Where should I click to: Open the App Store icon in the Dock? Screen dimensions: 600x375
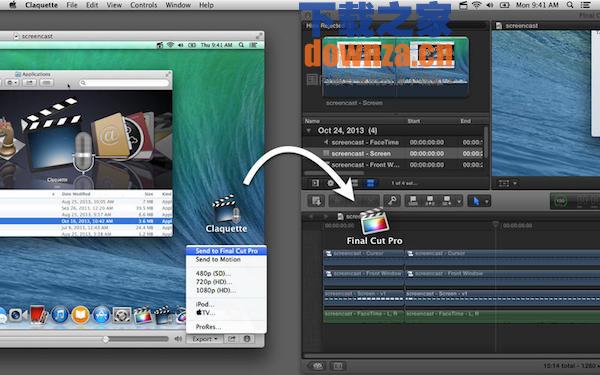[x=101, y=315]
